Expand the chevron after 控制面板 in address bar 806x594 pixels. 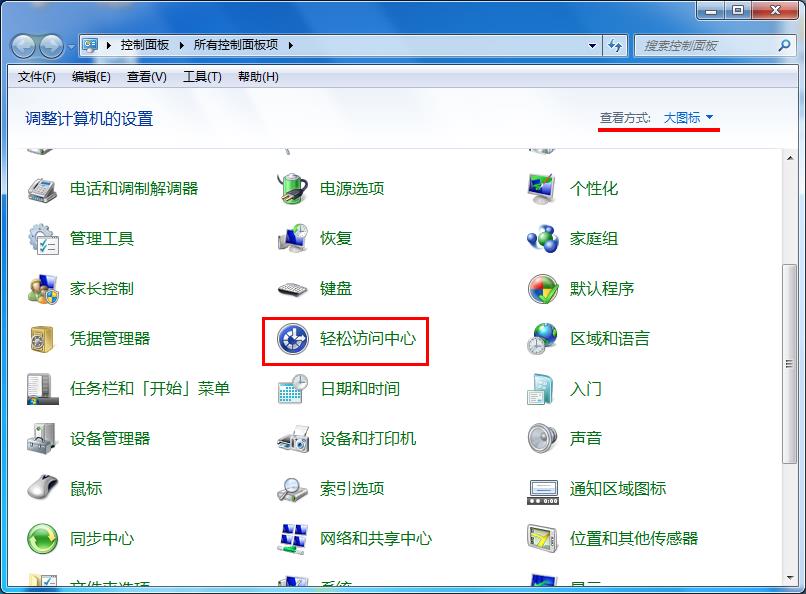(181, 45)
